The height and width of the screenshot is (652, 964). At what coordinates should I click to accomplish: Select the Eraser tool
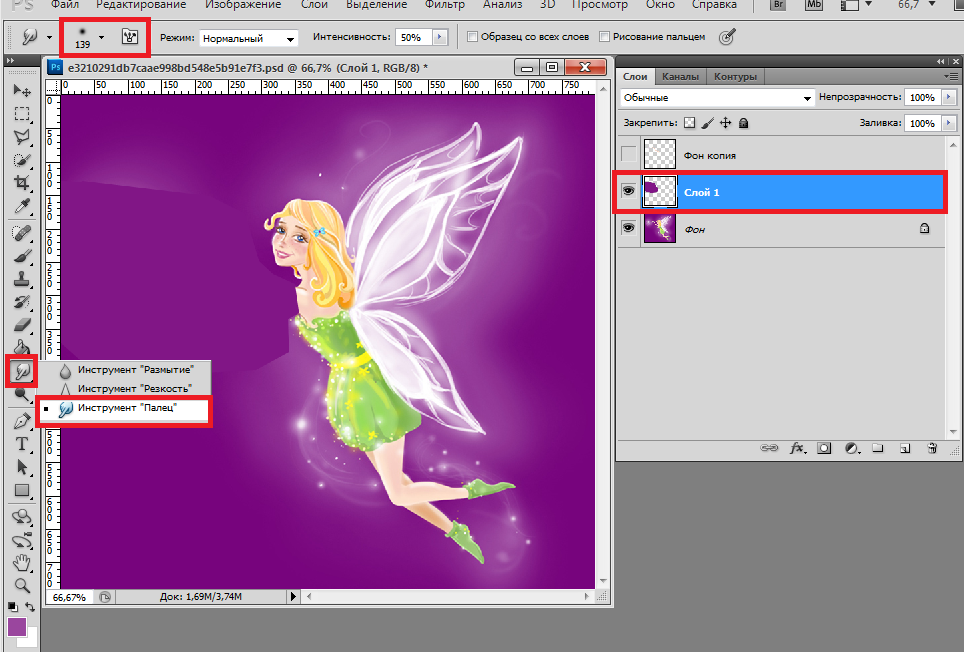tap(21, 325)
